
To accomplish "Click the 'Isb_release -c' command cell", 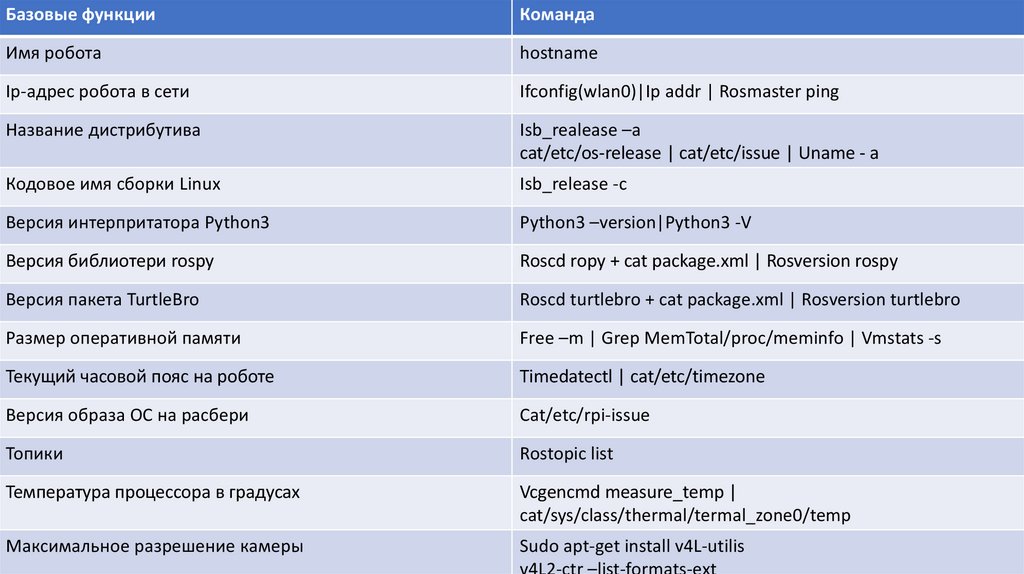I will tap(573, 184).
